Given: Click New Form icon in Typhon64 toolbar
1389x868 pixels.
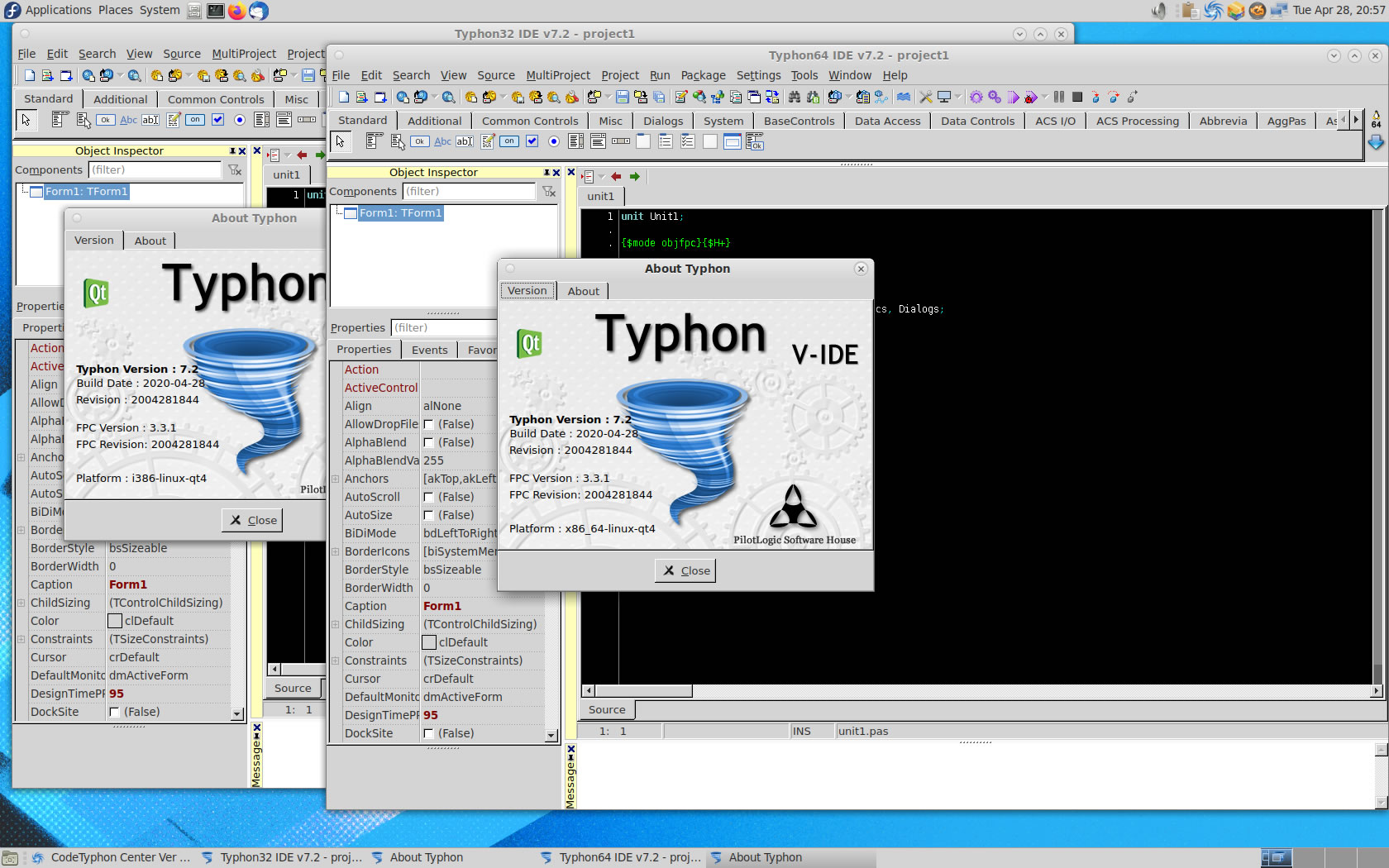Looking at the screenshot, I should click(380, 97).
